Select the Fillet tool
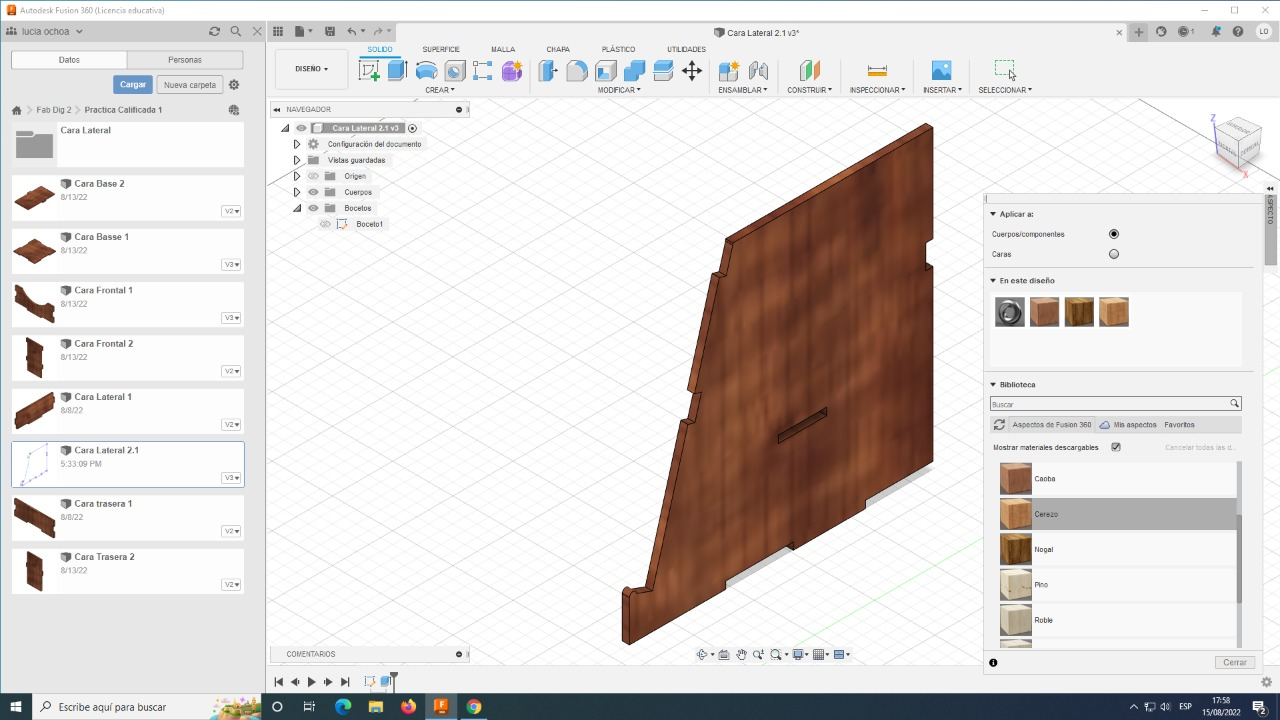 (577, 70)
